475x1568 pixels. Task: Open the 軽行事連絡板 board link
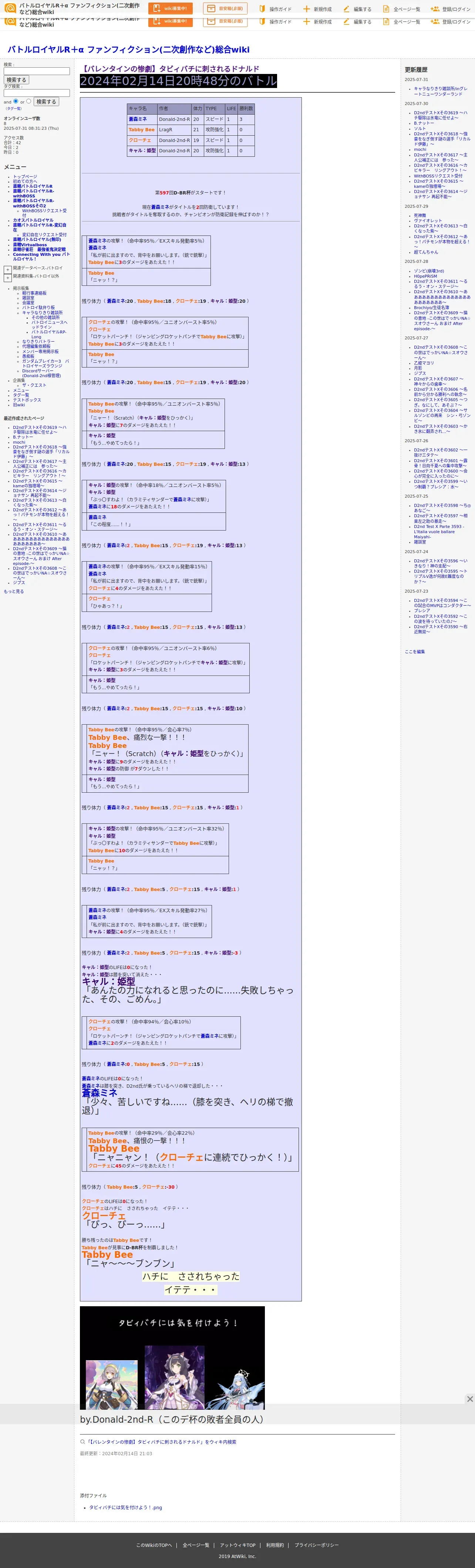coord(34,293)
